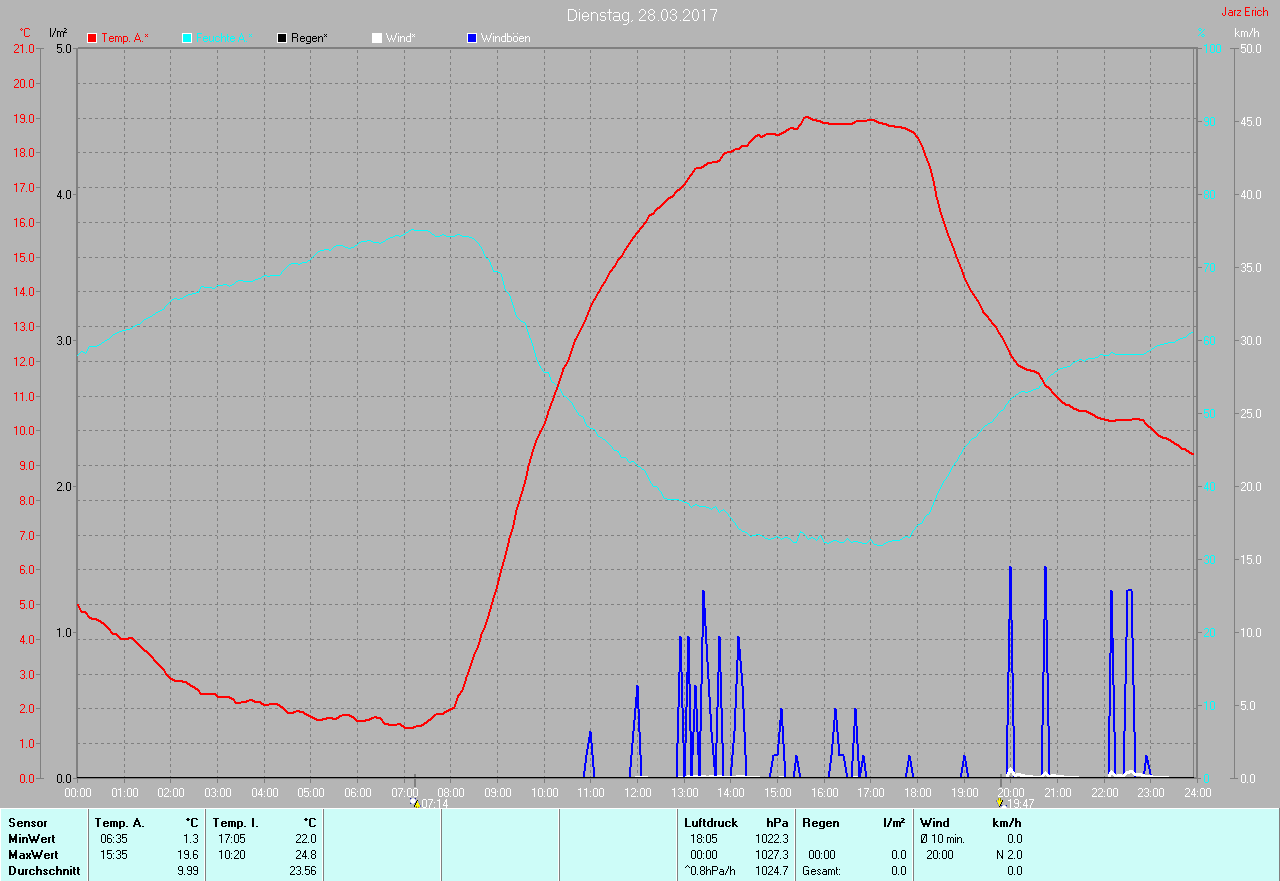Click 06:00 on the time axis

[357, 792]
